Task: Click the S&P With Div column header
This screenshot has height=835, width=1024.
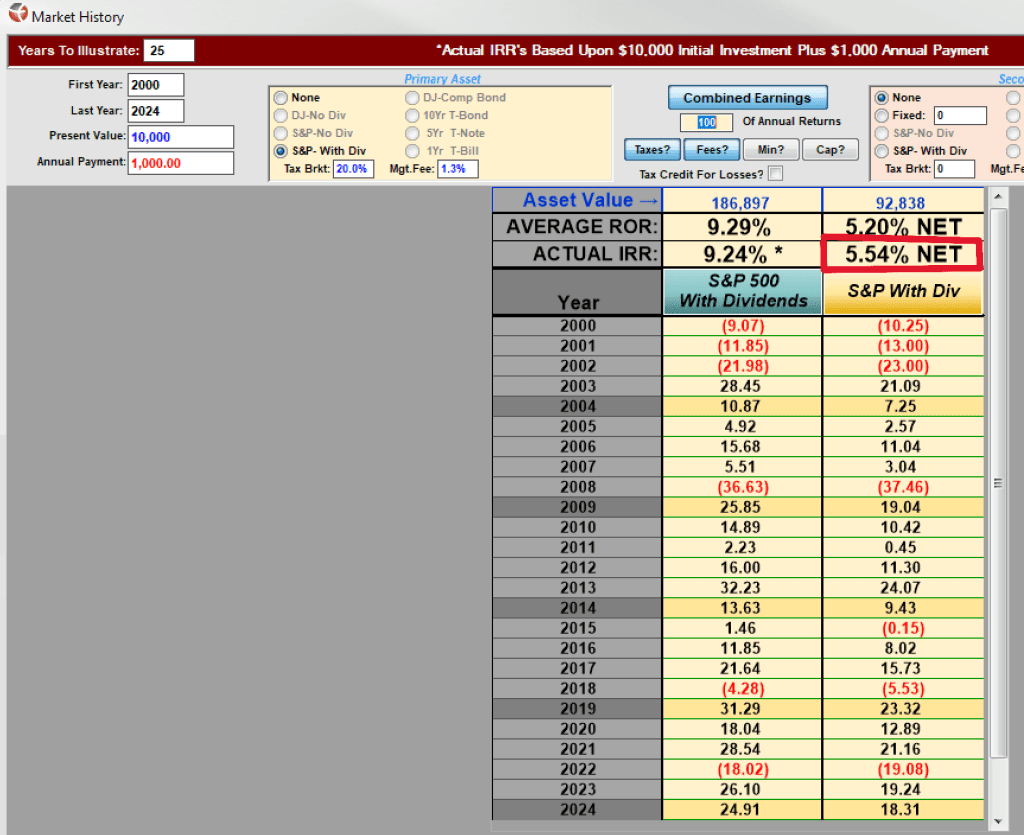Action: (x=903, y=291)
